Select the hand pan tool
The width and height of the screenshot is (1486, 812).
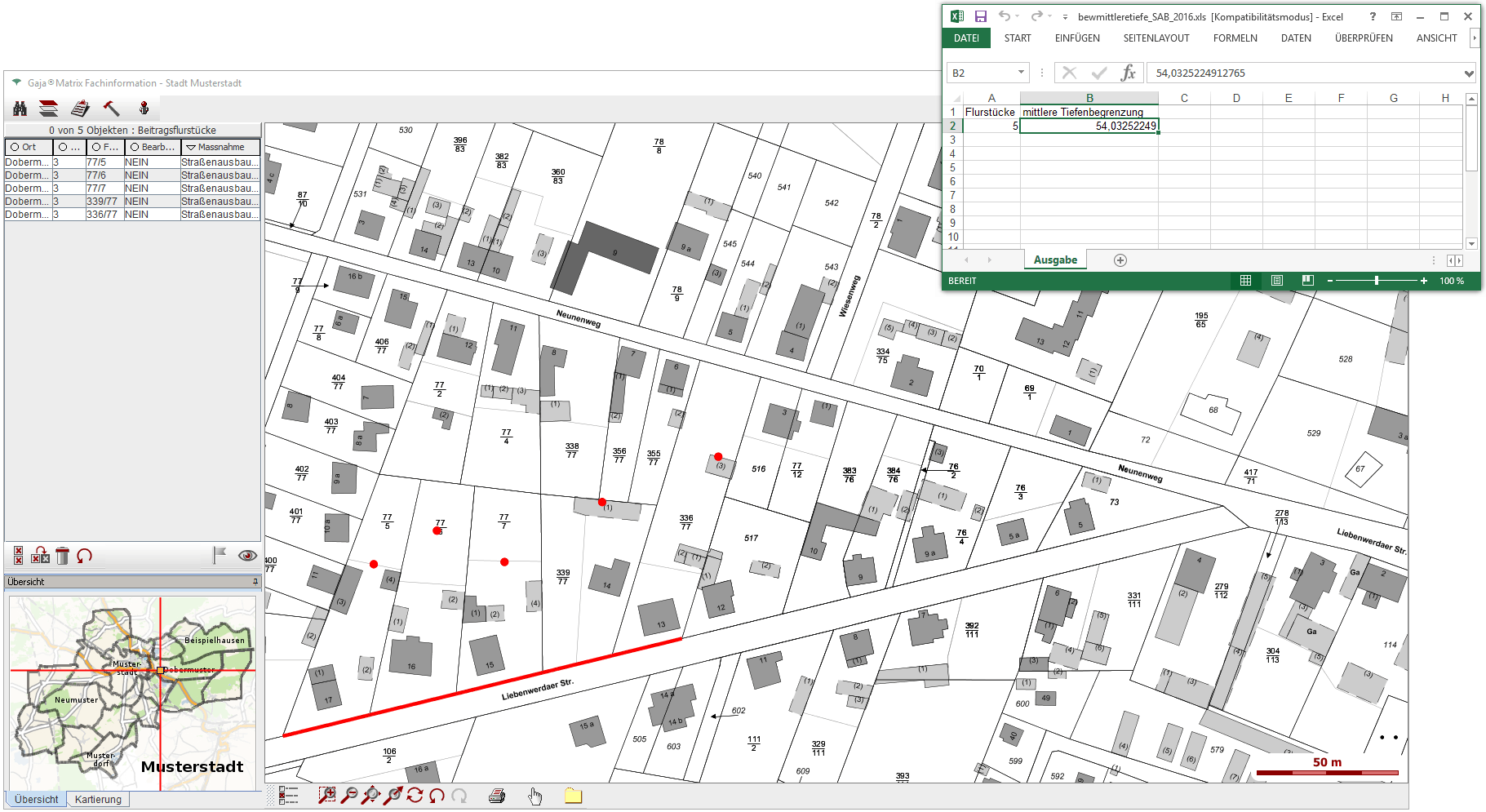coord(535,796)
